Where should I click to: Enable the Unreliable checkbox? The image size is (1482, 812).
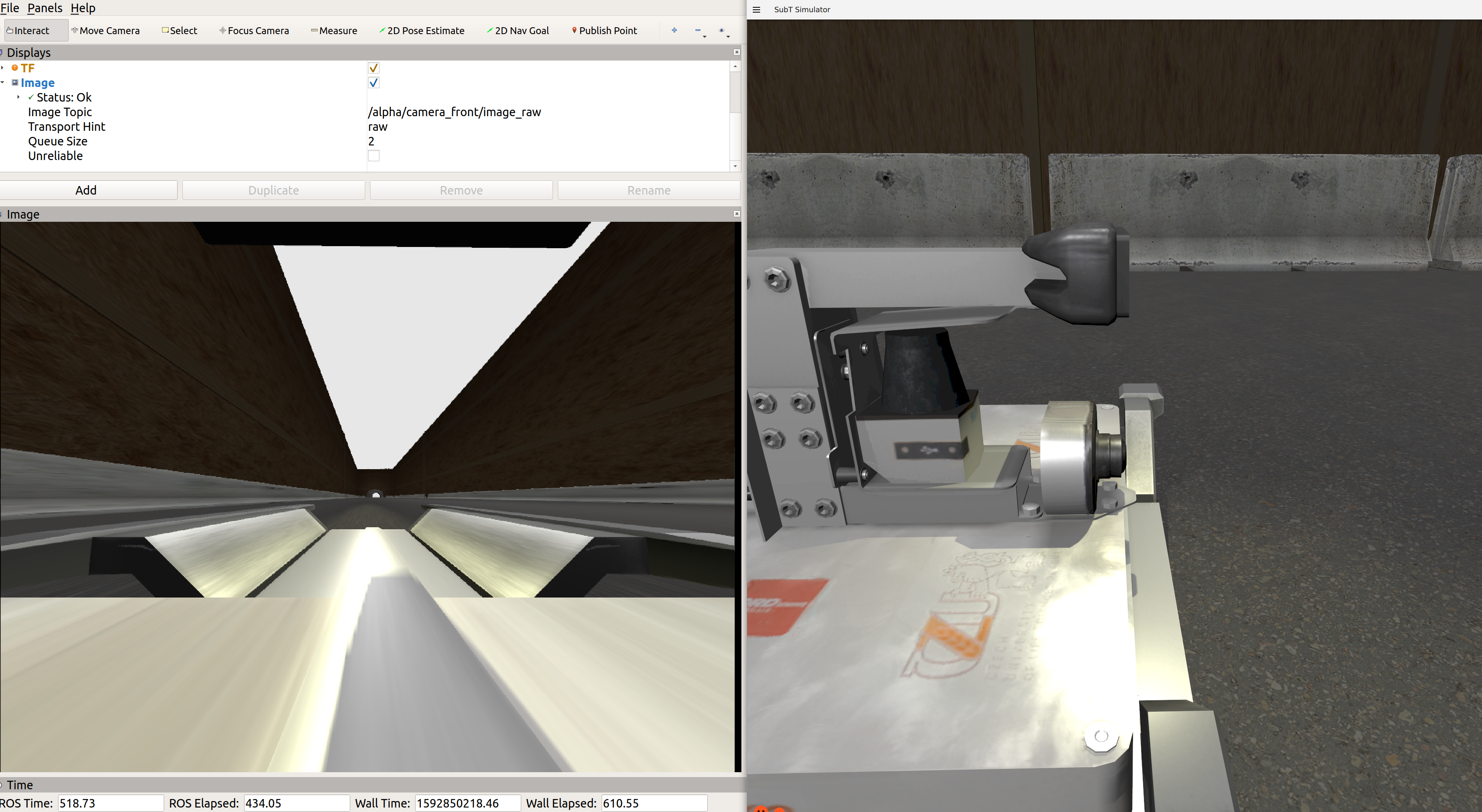coord(373,156)
